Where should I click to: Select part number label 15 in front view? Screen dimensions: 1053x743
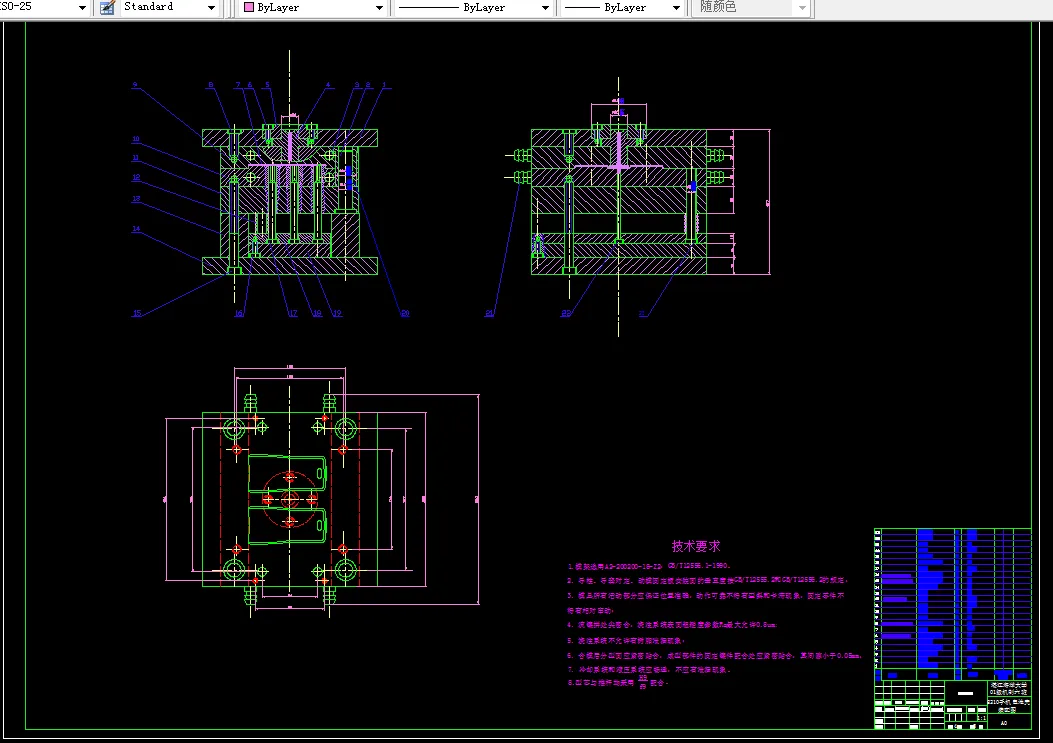point(137,313)
